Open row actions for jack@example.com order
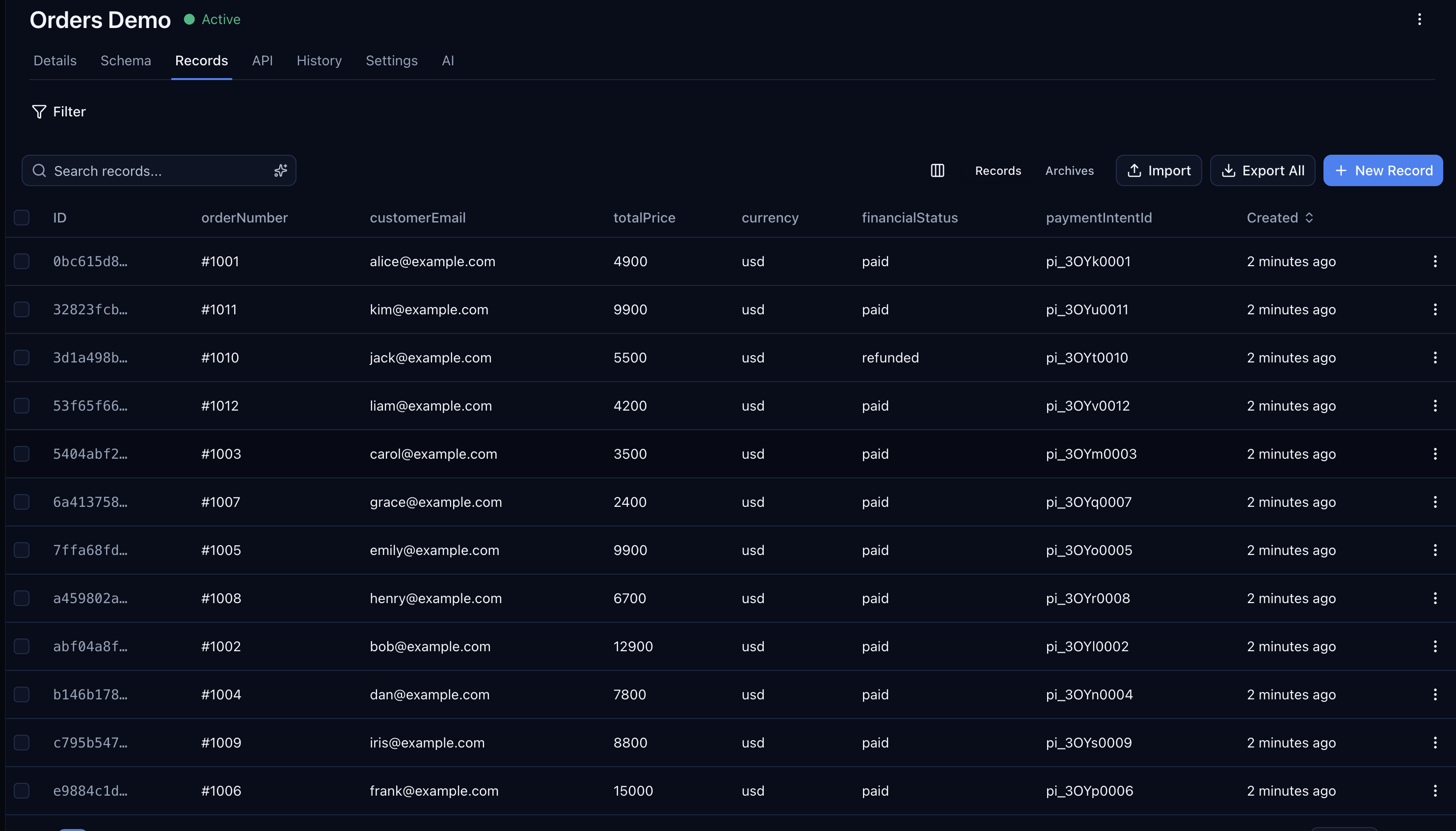This screenshot has width=1456, height=831. (1435, 358)
